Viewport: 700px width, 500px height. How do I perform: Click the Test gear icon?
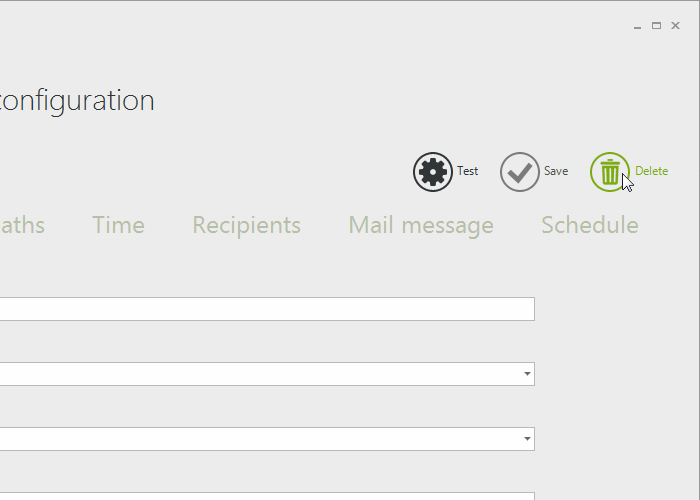point(432,172)
